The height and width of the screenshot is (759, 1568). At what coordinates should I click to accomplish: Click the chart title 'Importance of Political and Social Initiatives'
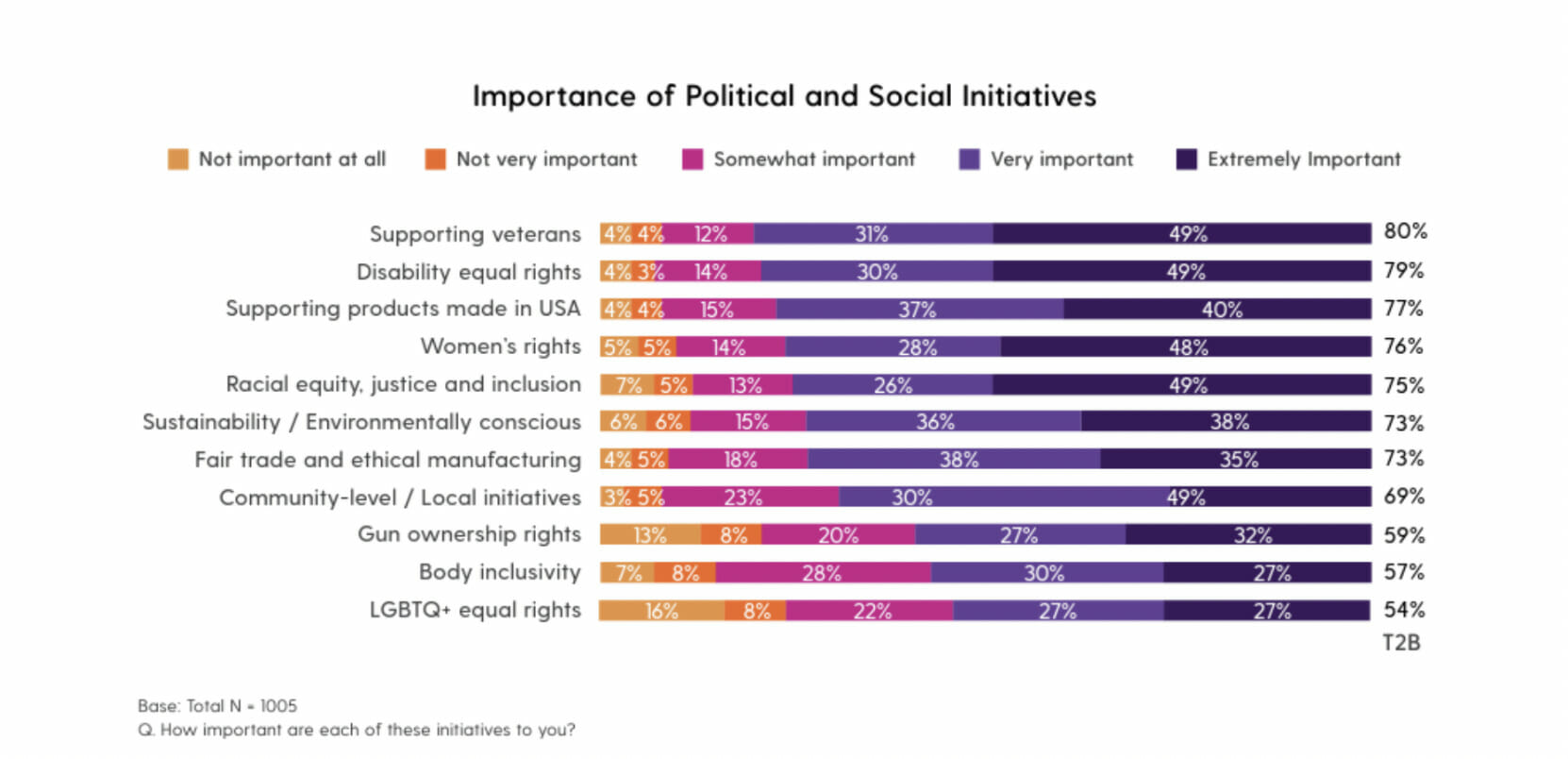(784, 96)
